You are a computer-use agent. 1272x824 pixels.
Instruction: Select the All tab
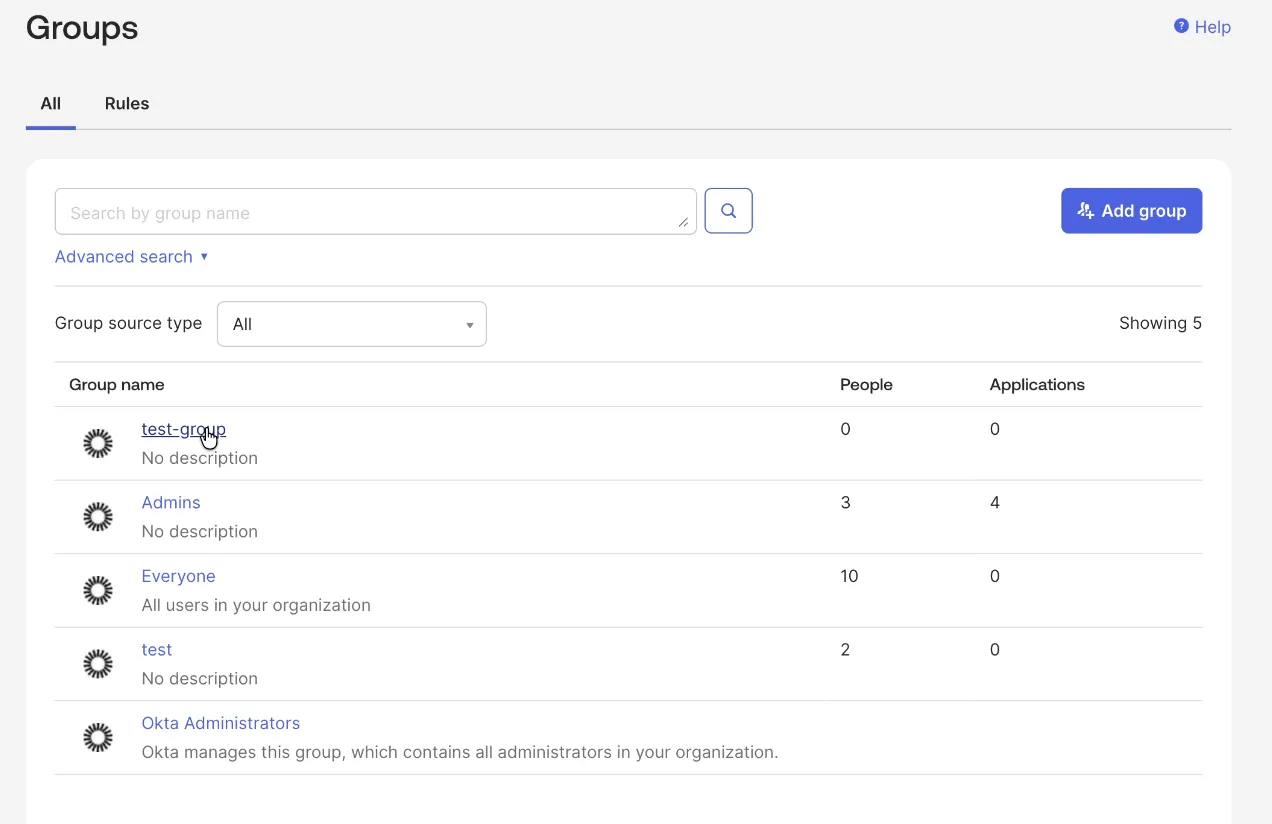(51, 104)
